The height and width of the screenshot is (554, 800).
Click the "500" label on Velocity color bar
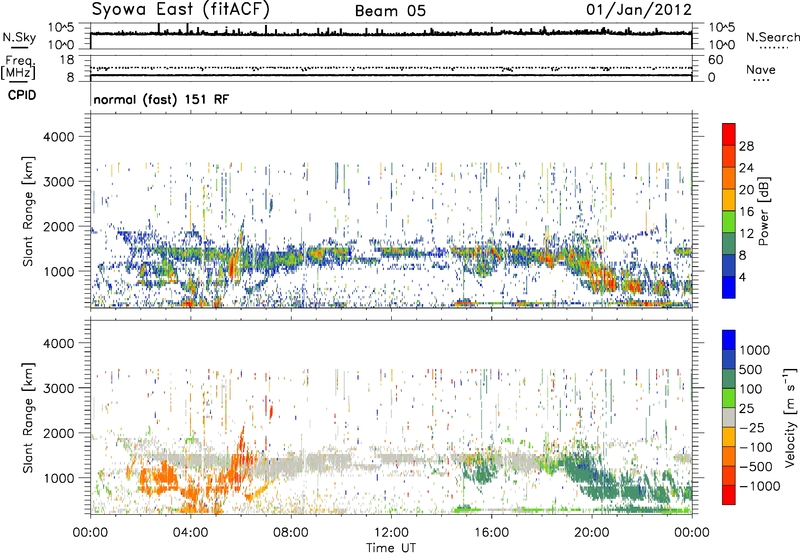(752, 369)
